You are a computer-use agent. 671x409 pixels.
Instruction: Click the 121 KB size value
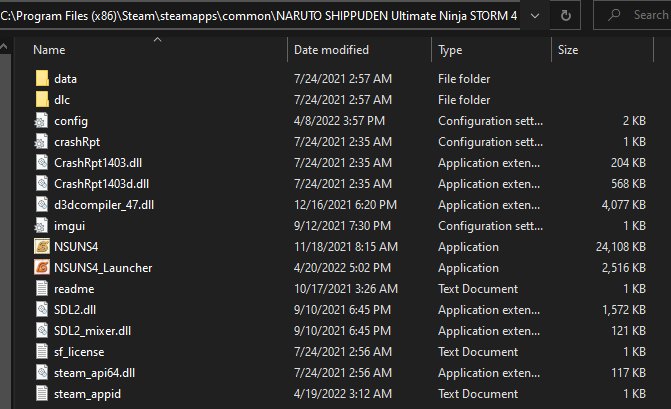629,330
